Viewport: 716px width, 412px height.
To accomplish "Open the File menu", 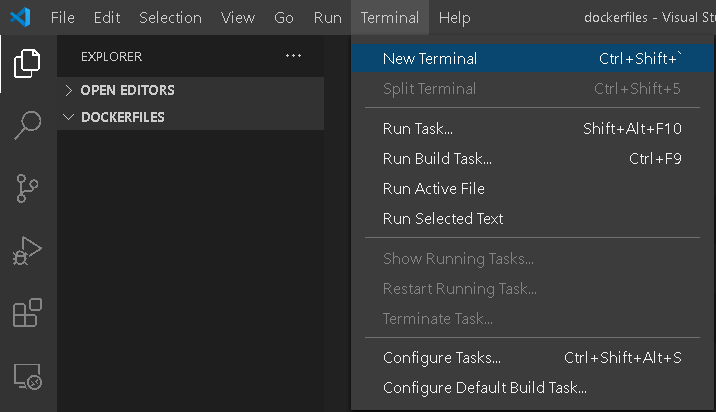I will pos(62,18).
